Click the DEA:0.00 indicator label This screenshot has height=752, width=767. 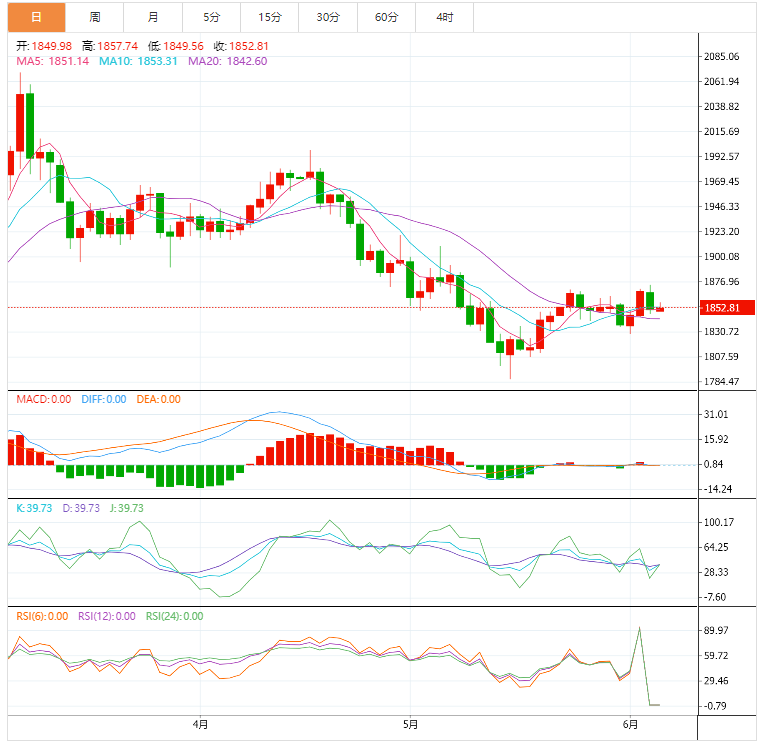pyautogui.click(x=158, y=400)
